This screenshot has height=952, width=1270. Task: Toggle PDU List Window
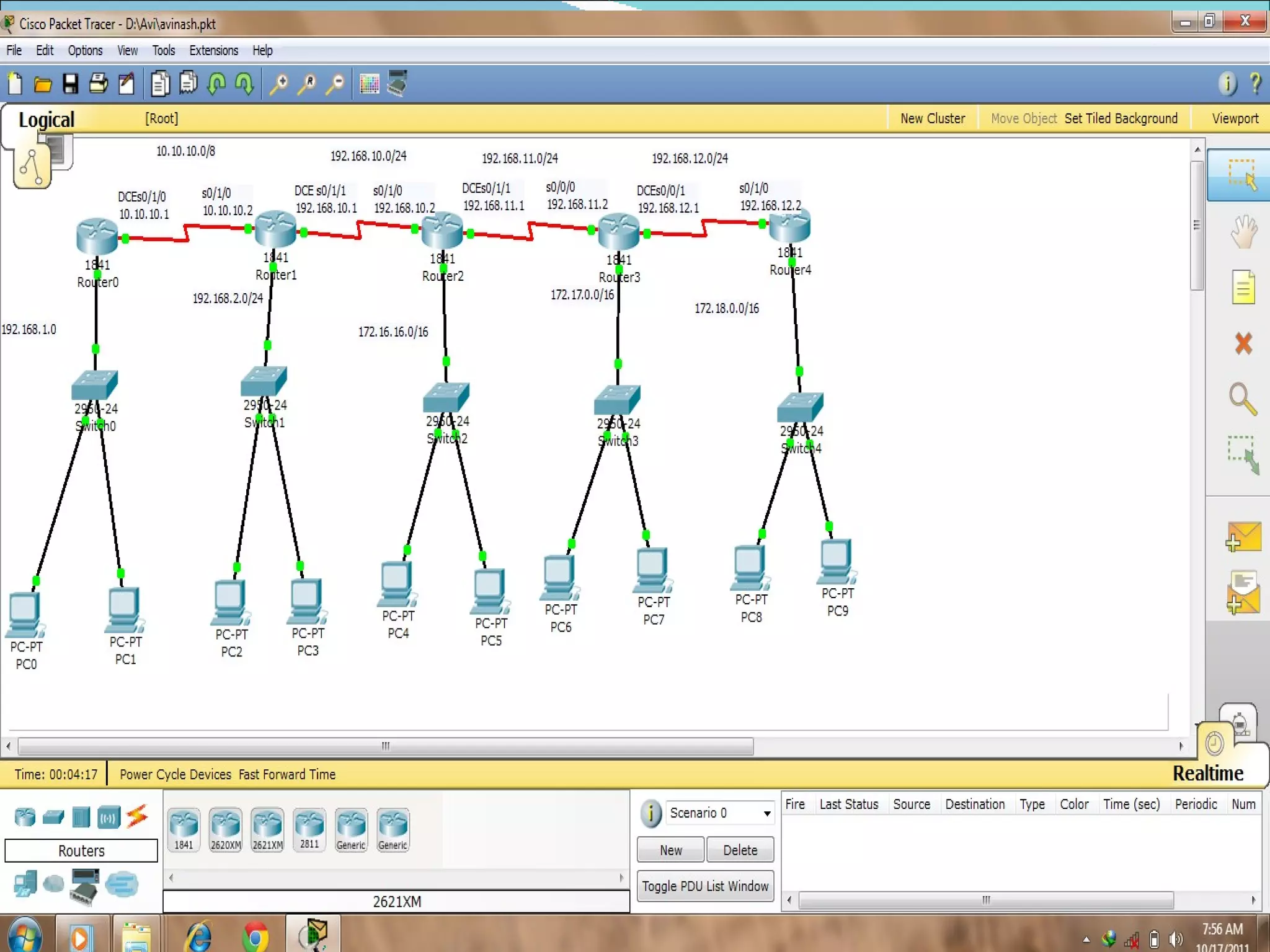click(x=705, y=886)
